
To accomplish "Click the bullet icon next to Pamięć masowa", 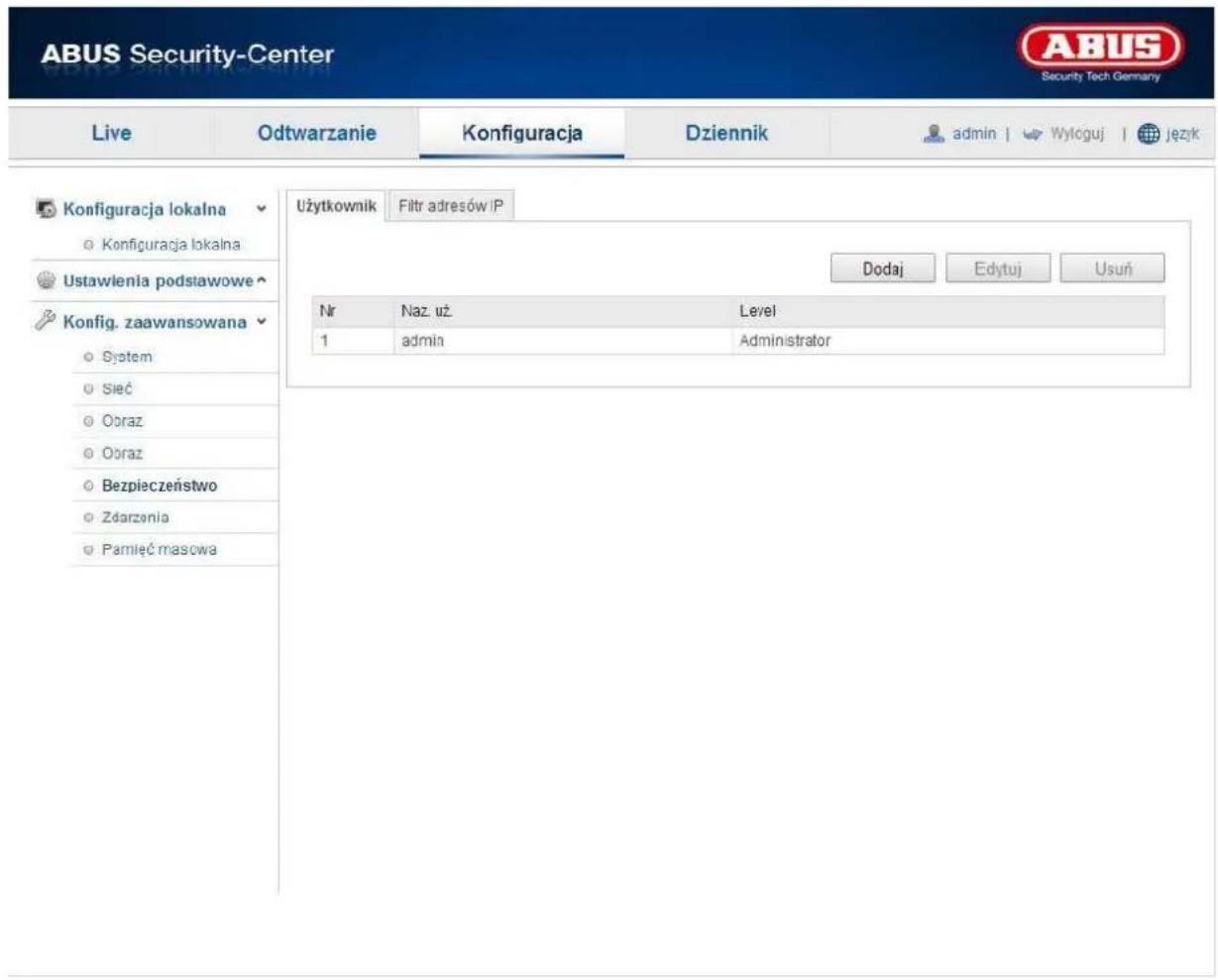I will [89, 550].
